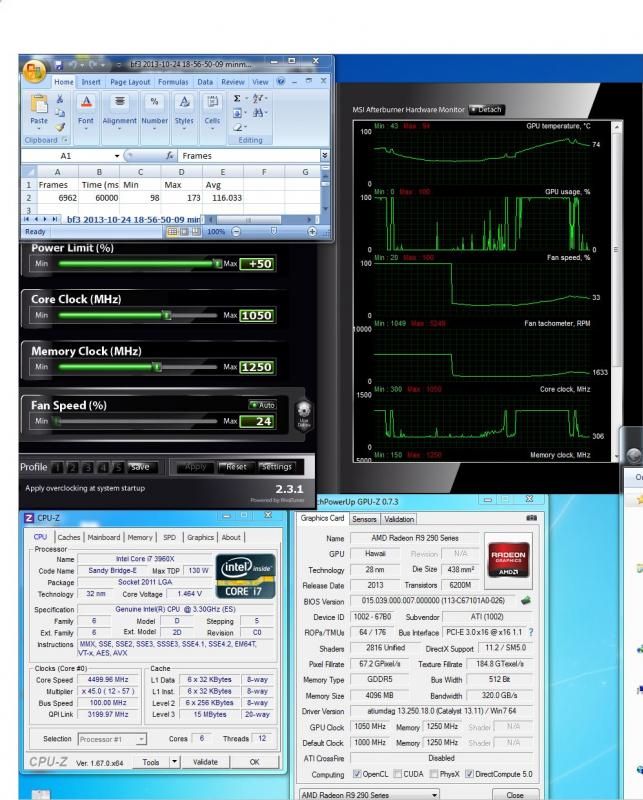Click the Clipboard dialog launcher icon
Screen dimensions: 643x800
tap(65, 140)
